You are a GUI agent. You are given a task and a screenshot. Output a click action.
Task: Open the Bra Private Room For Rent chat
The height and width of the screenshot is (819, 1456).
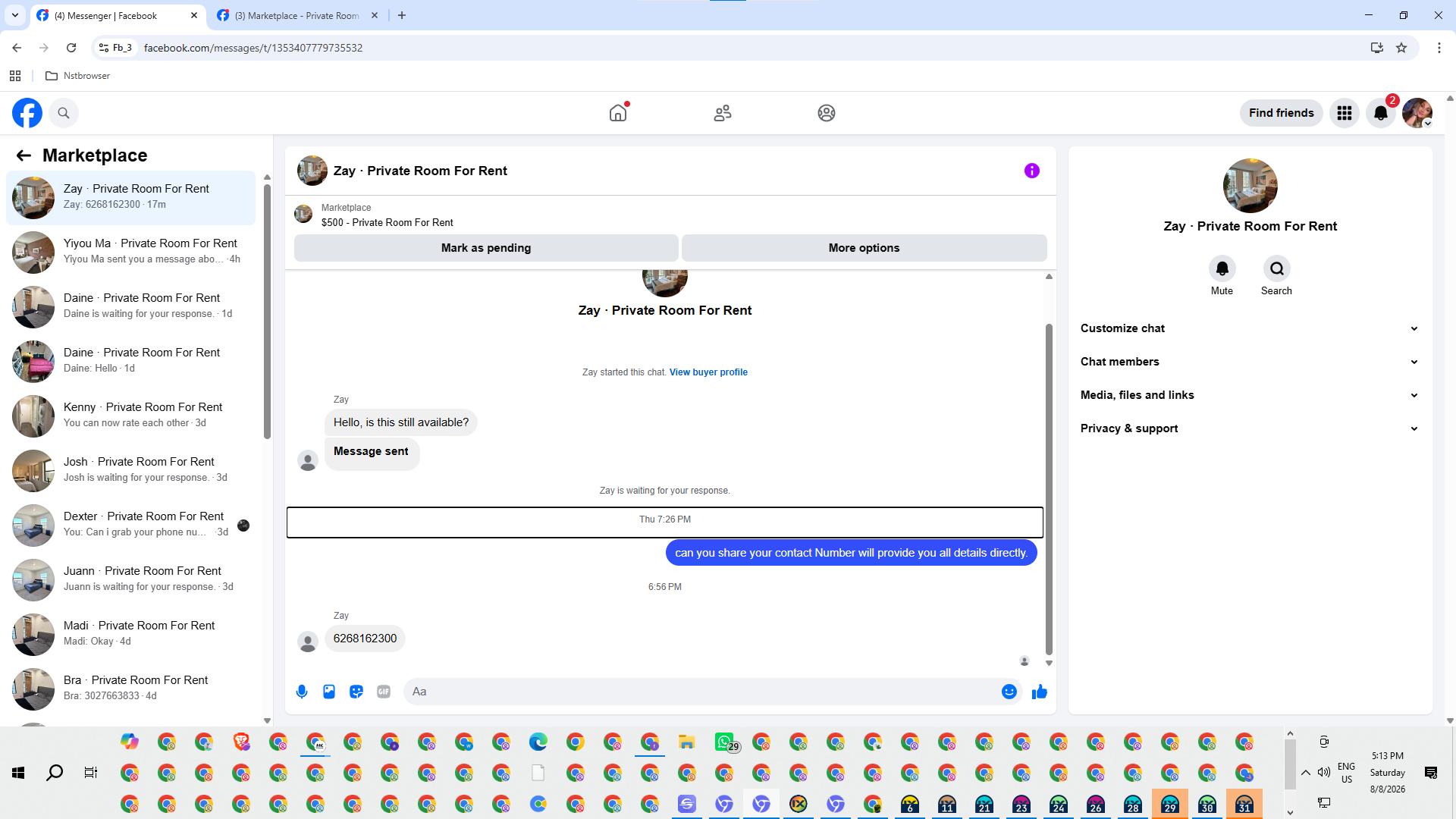[130, 689]
